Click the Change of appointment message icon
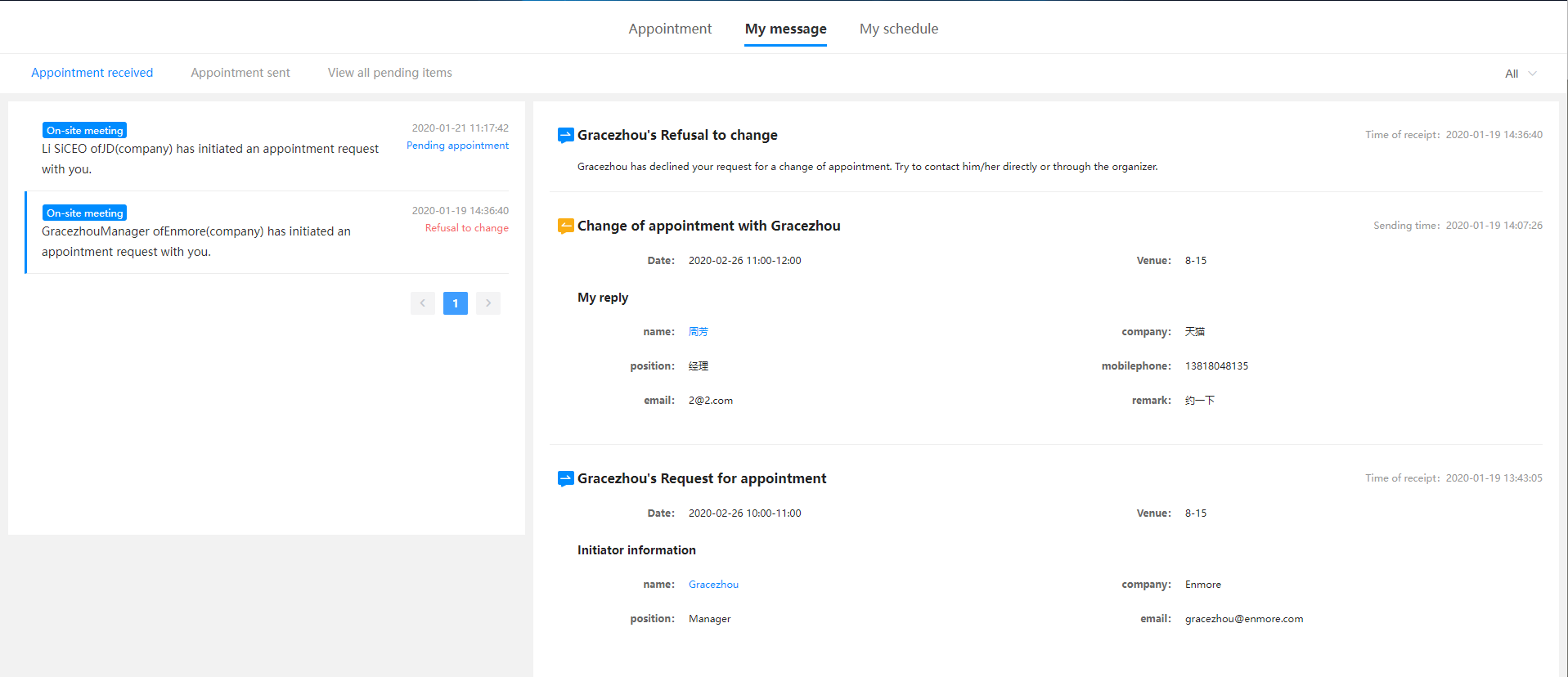 tap(565, 226)
